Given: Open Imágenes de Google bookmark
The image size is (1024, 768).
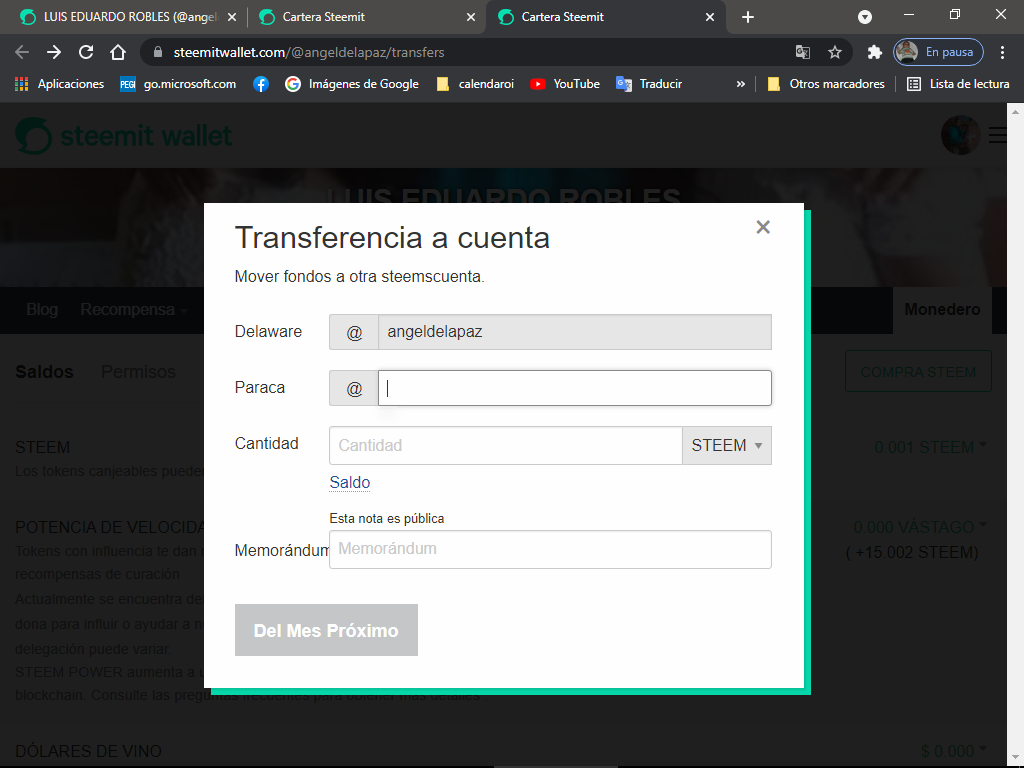Looking at the screenshot, I should pos(352,84).
